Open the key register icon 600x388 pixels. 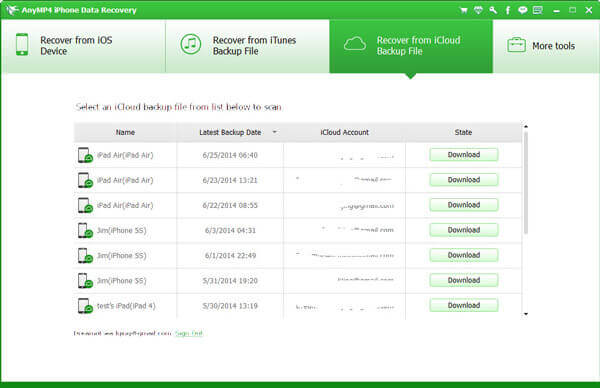click(x=493, y=10)
